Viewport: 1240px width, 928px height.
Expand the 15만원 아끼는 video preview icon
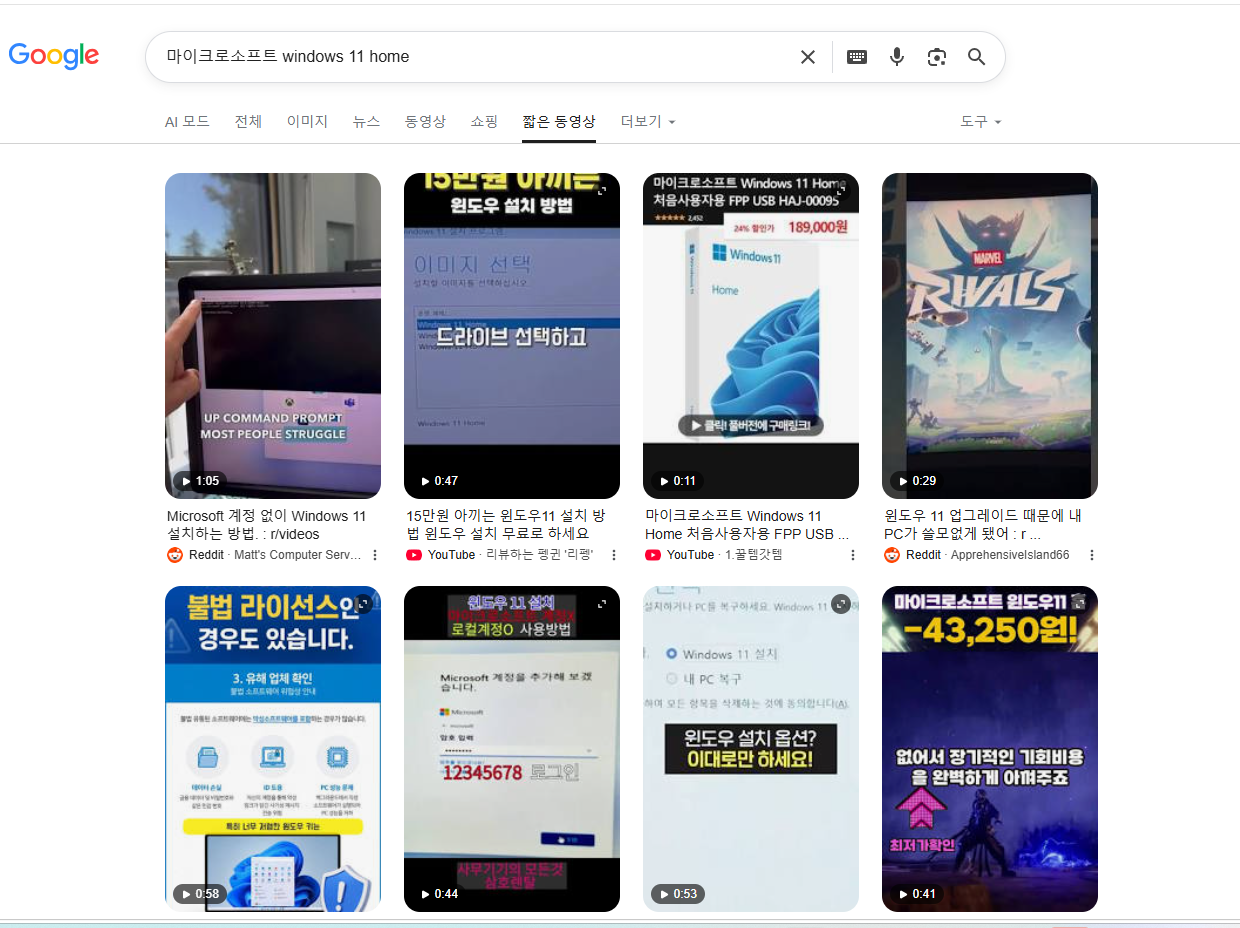(602, 191)
